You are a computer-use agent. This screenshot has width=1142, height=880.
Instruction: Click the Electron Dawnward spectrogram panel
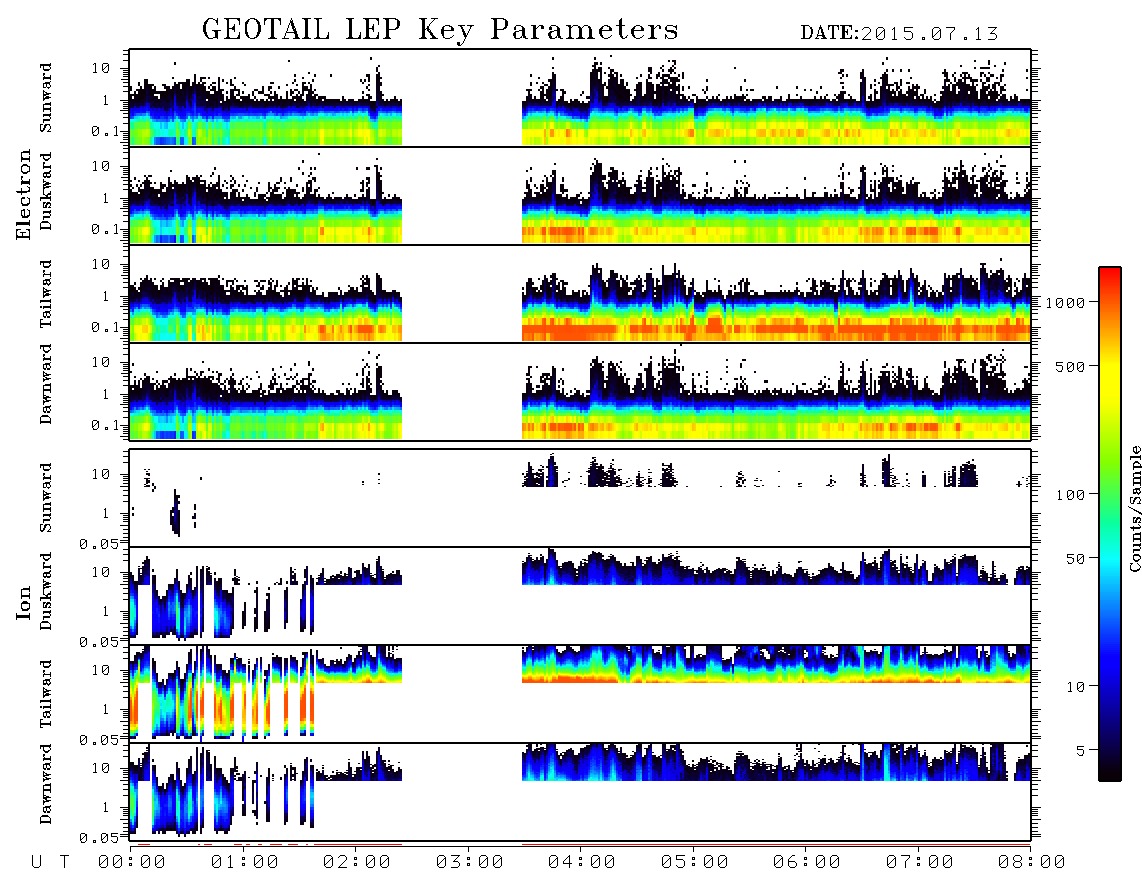pyautogui.click(x=580, y=391)
